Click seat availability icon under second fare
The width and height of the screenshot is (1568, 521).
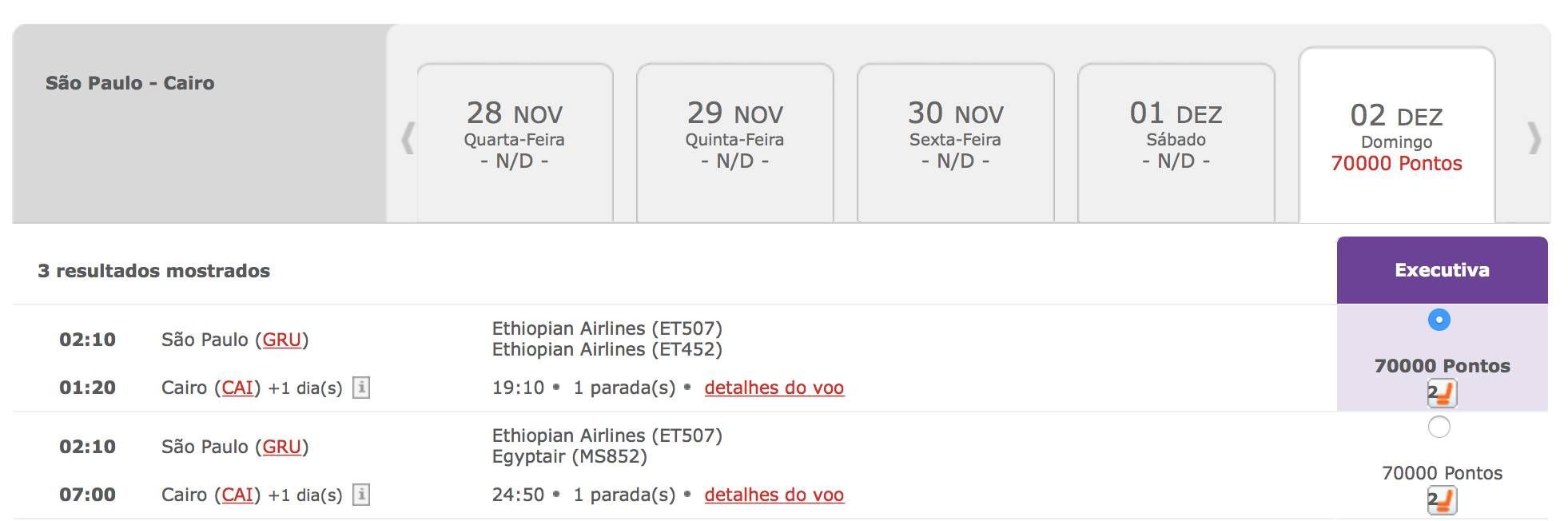coord(1442,500)
